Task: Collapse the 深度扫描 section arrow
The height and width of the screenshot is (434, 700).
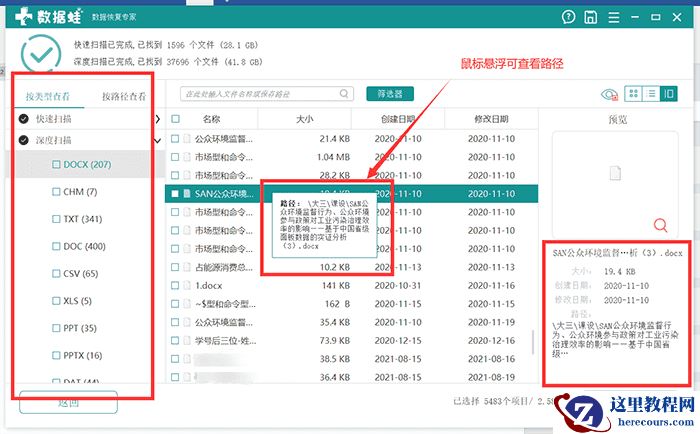Action: [x=158, y=141]
